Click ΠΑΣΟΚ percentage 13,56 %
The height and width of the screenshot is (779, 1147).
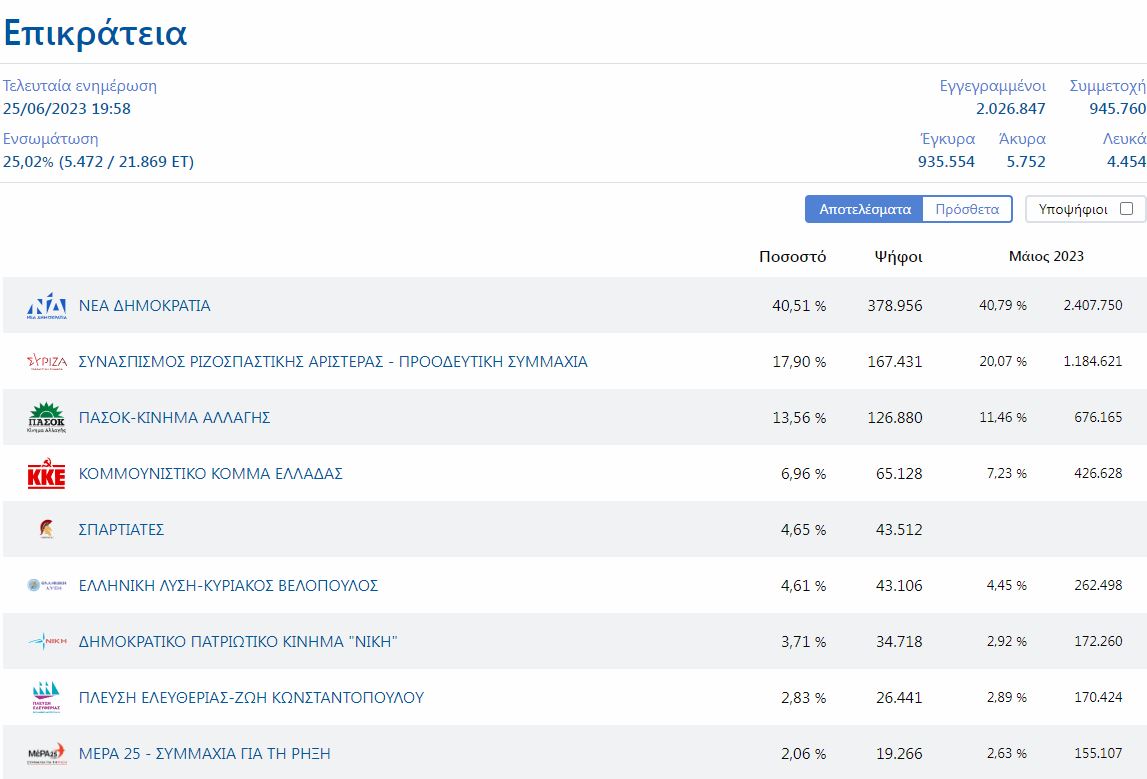(x=799, y=418)
